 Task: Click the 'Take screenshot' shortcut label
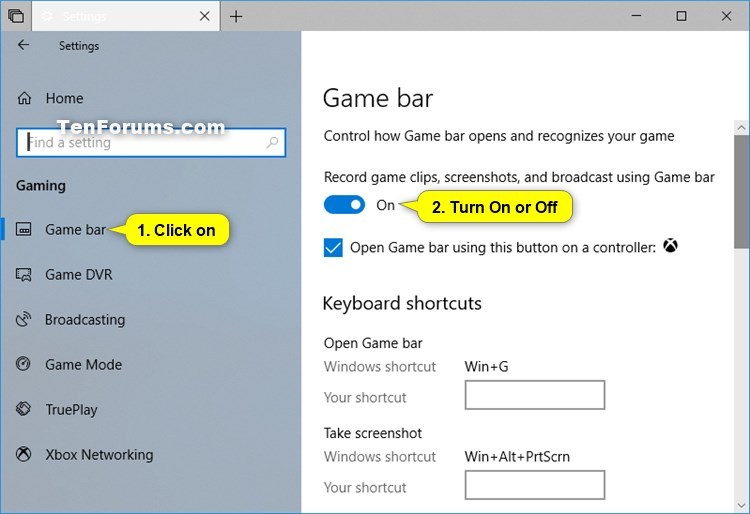(373, 433)
